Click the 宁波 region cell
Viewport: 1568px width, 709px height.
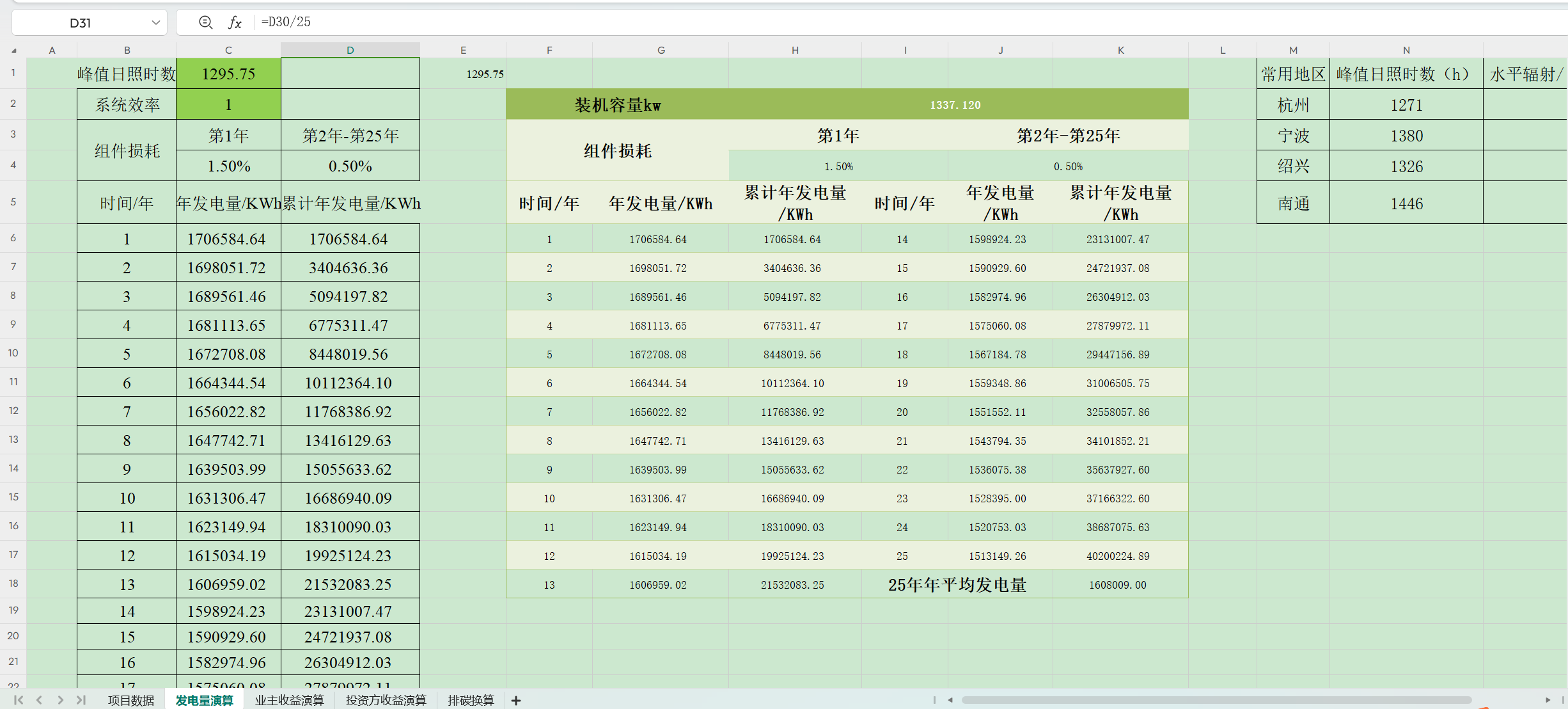pyautogui.click(x=1293, y=135)
